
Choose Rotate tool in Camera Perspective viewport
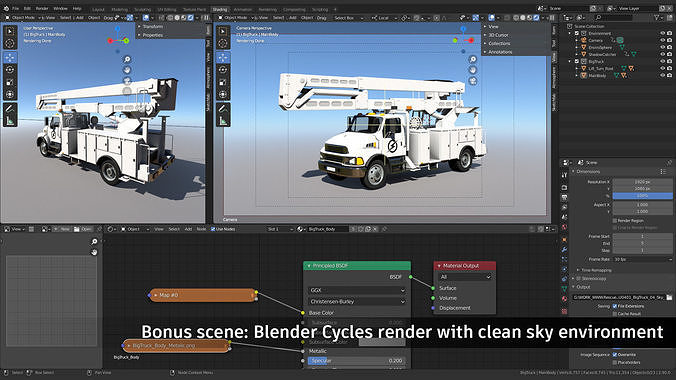[x=223, y=69]
